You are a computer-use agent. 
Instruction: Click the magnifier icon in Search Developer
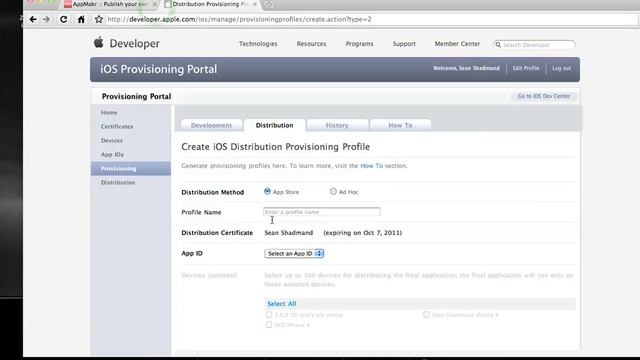(498, 45)
